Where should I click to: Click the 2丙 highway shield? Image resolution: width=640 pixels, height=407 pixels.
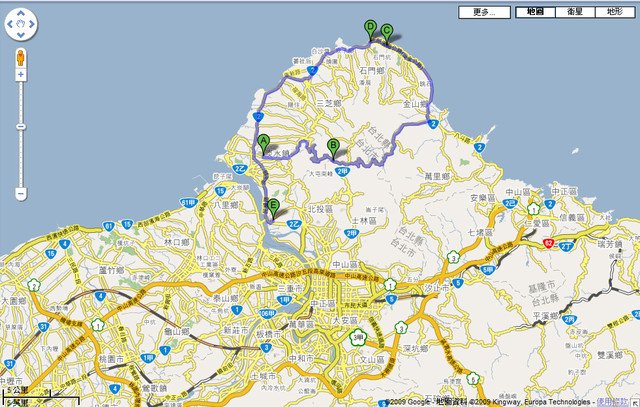click(x=569, y=320)
